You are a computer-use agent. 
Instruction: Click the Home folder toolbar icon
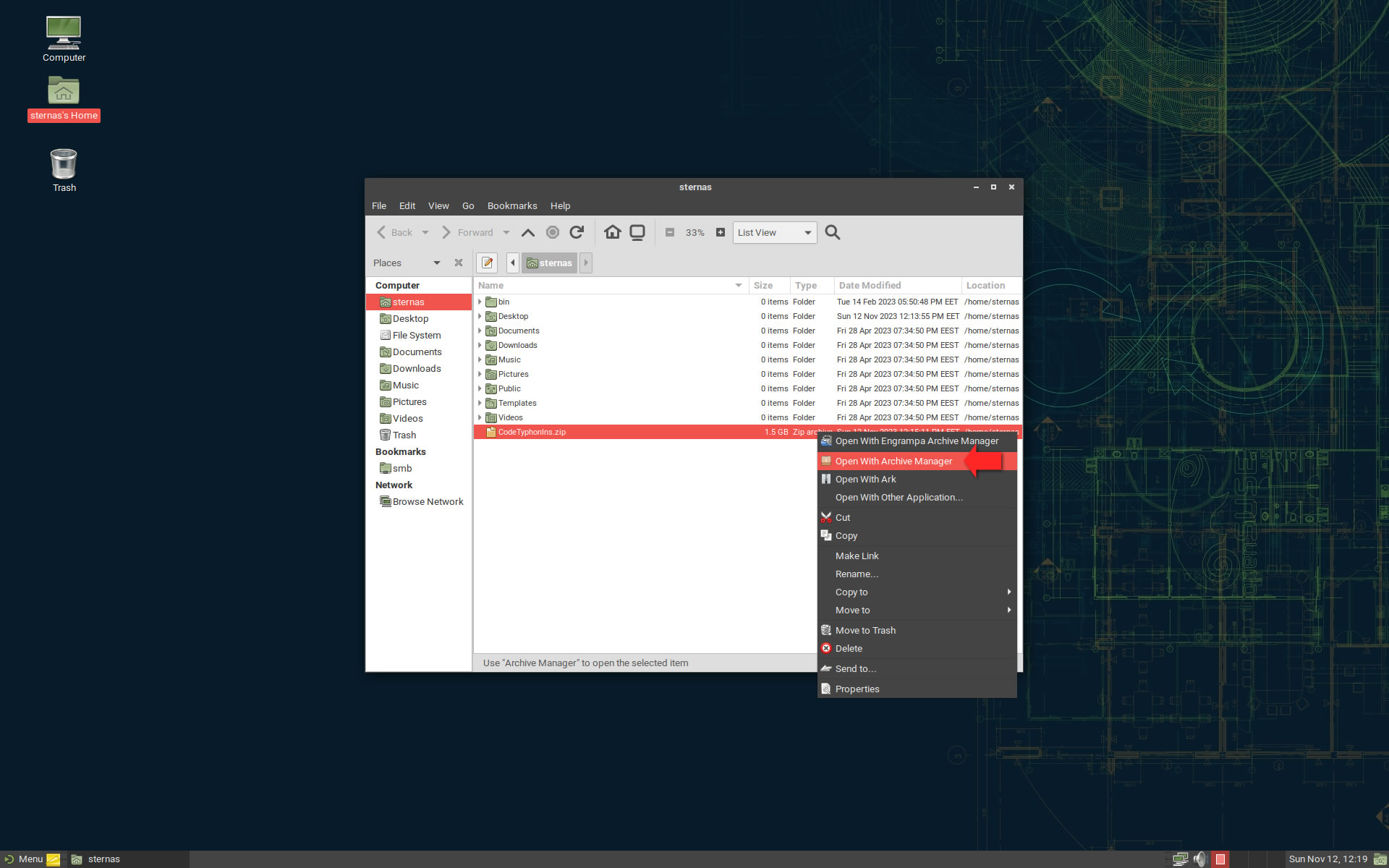[612, 232]
